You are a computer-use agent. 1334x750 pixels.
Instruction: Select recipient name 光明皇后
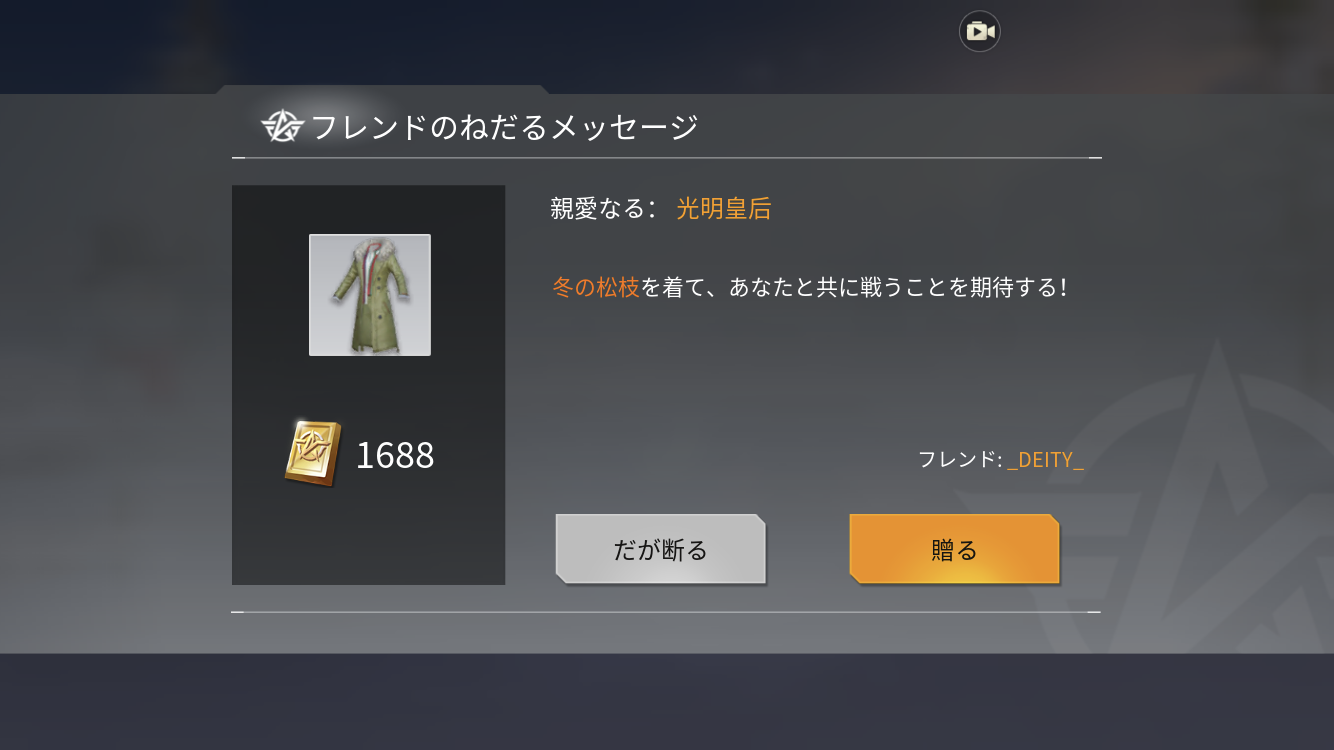pyautogui.click(x=724, y=209)
